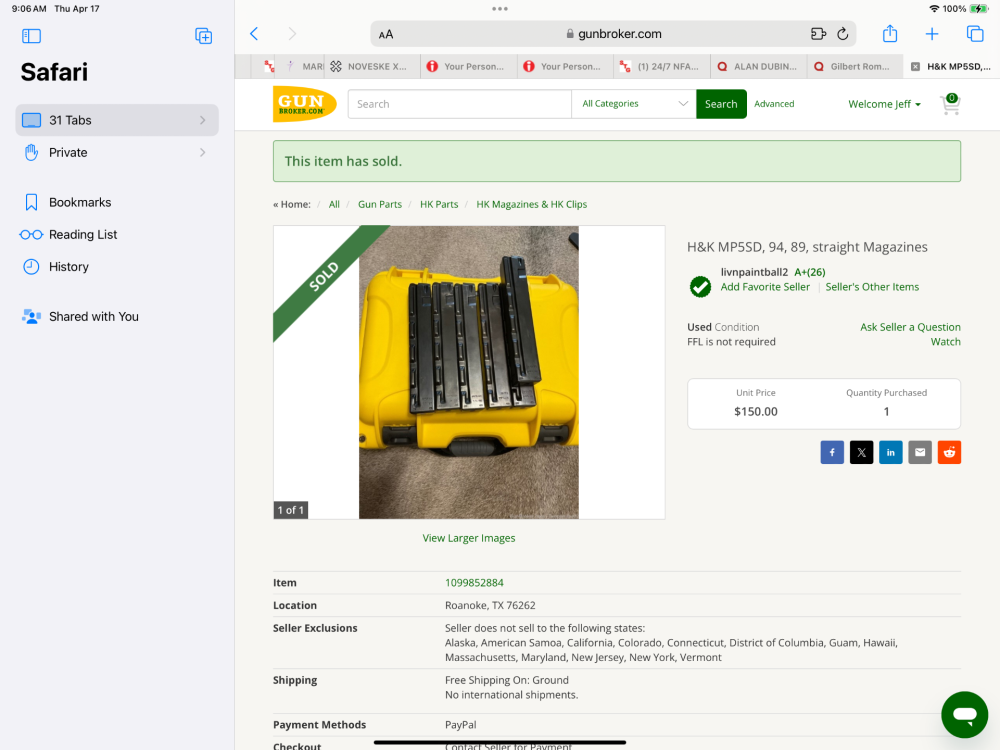Share listing on Facebook
Screen dimensions: 1000x750
(832, 452)
